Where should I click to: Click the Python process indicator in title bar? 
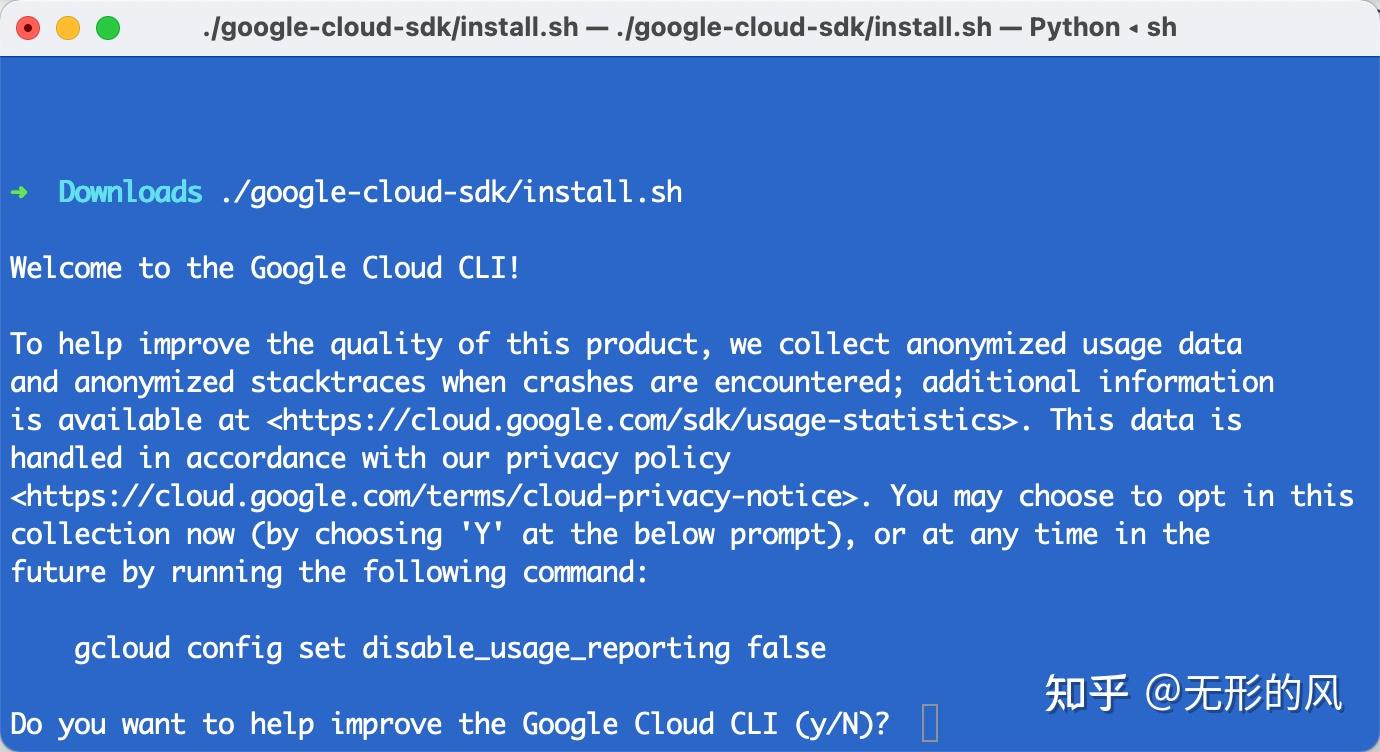[x=1077, y=27]
